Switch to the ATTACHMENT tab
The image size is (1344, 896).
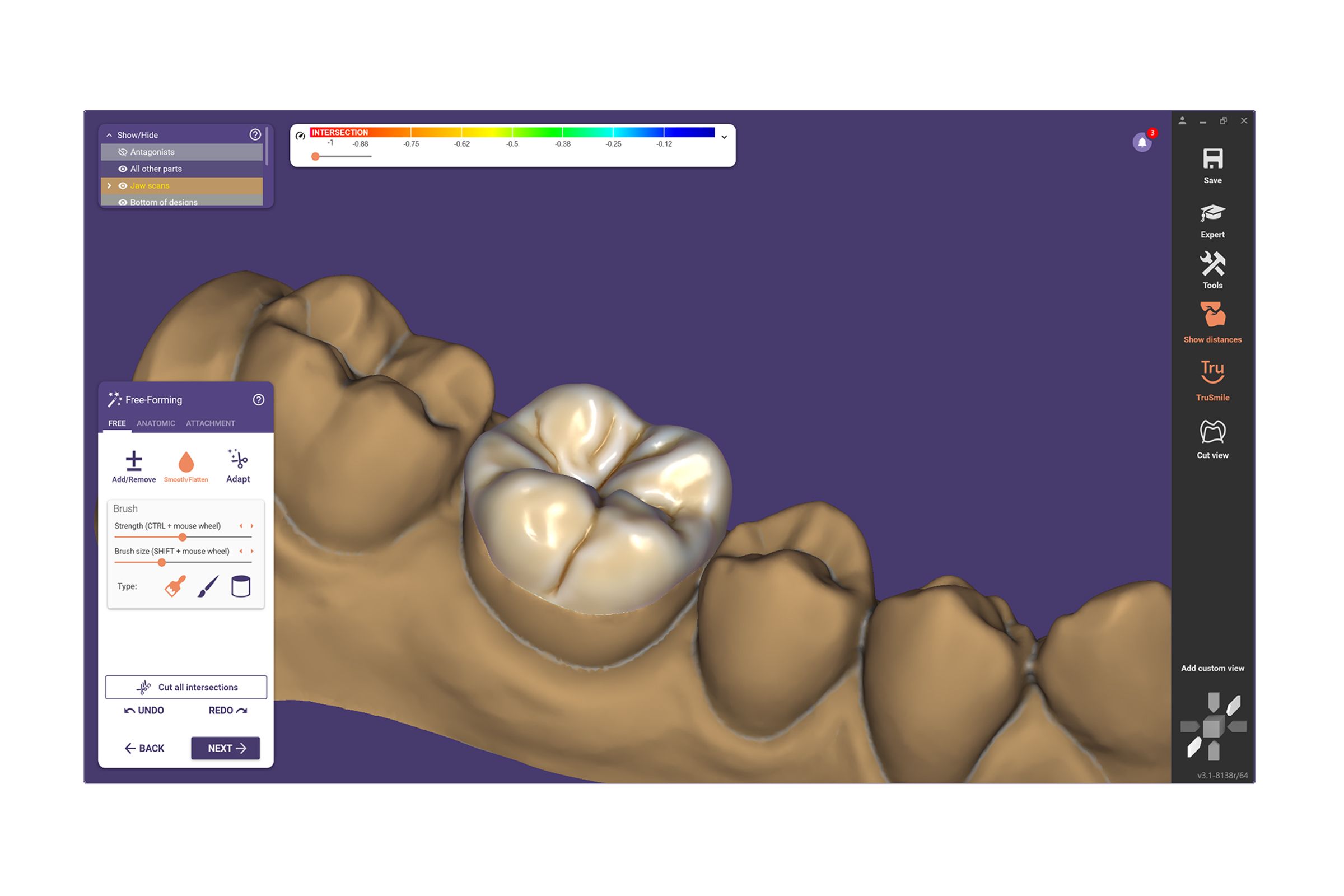[211, 423]
